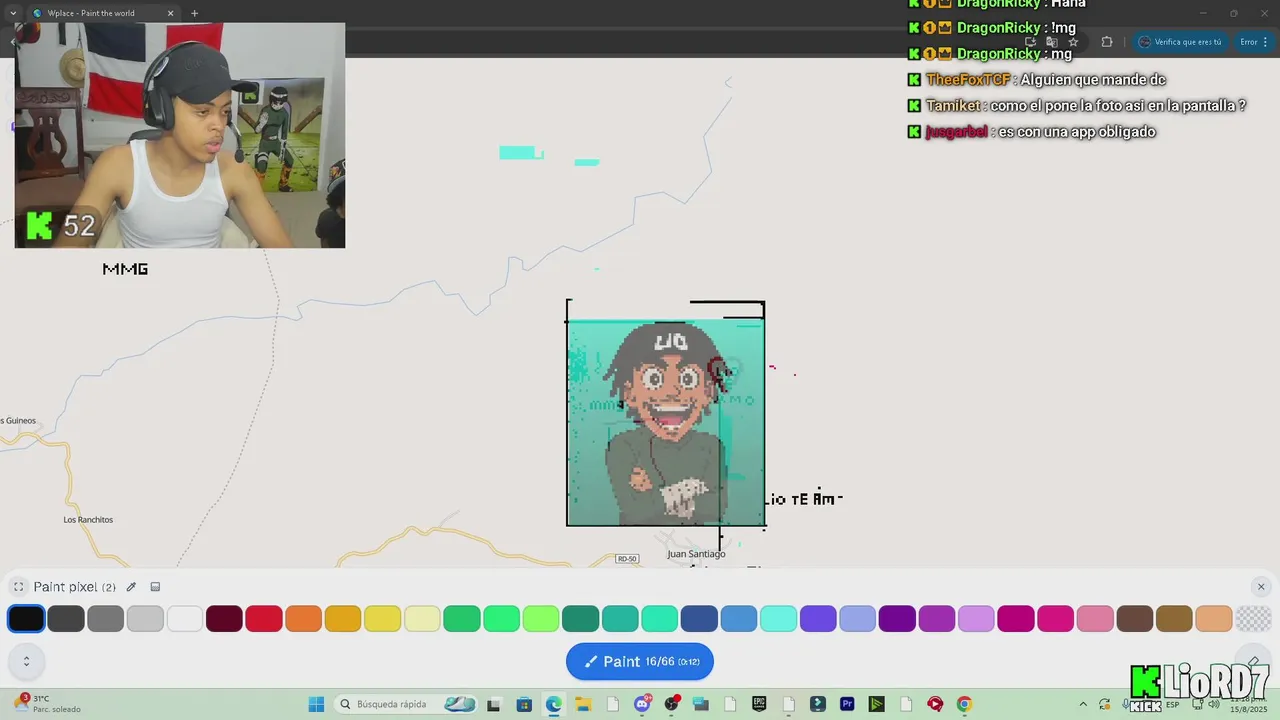Pick the pale yellow swatch

click(x=422, y=619)
